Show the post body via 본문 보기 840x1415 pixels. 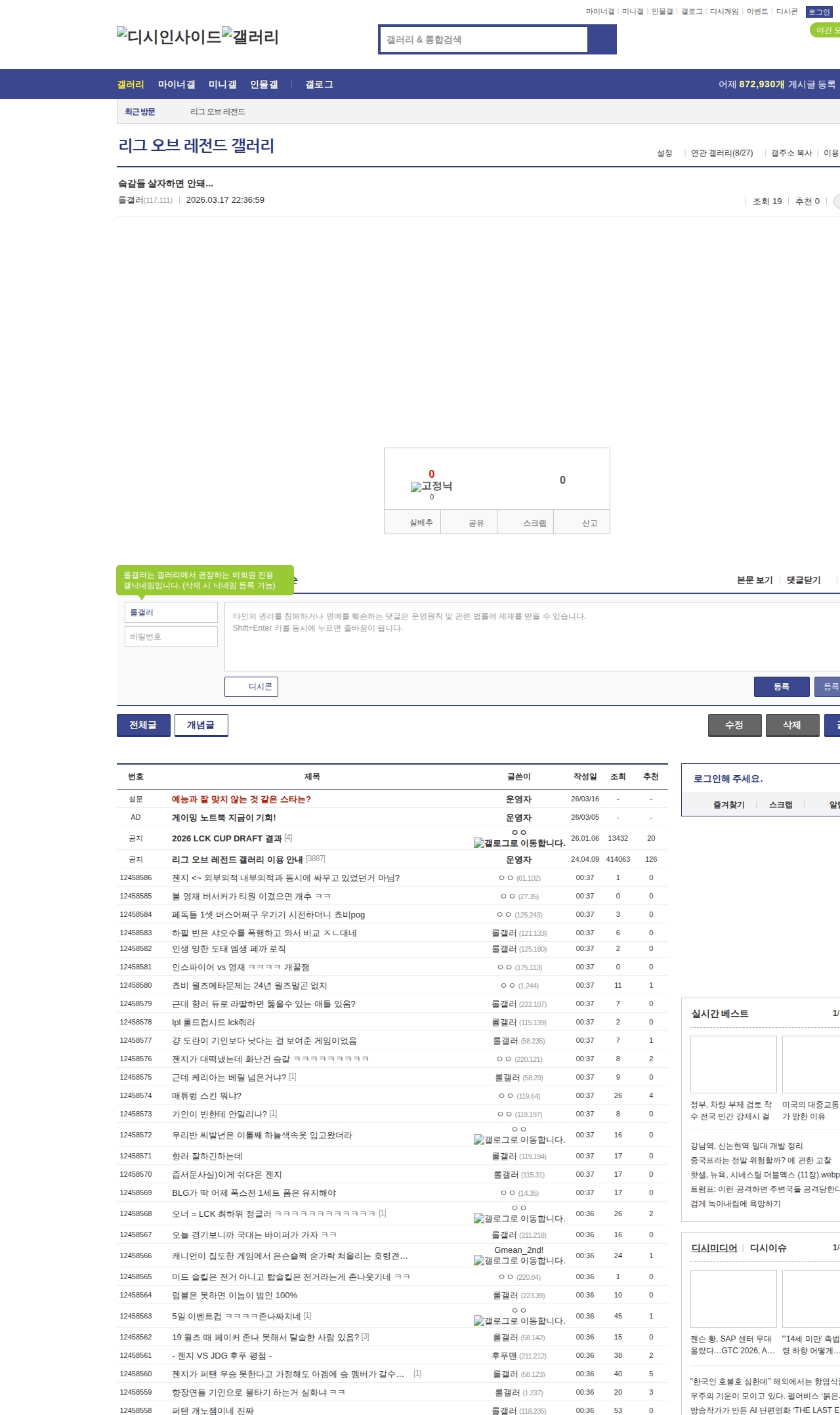[755, 580]
